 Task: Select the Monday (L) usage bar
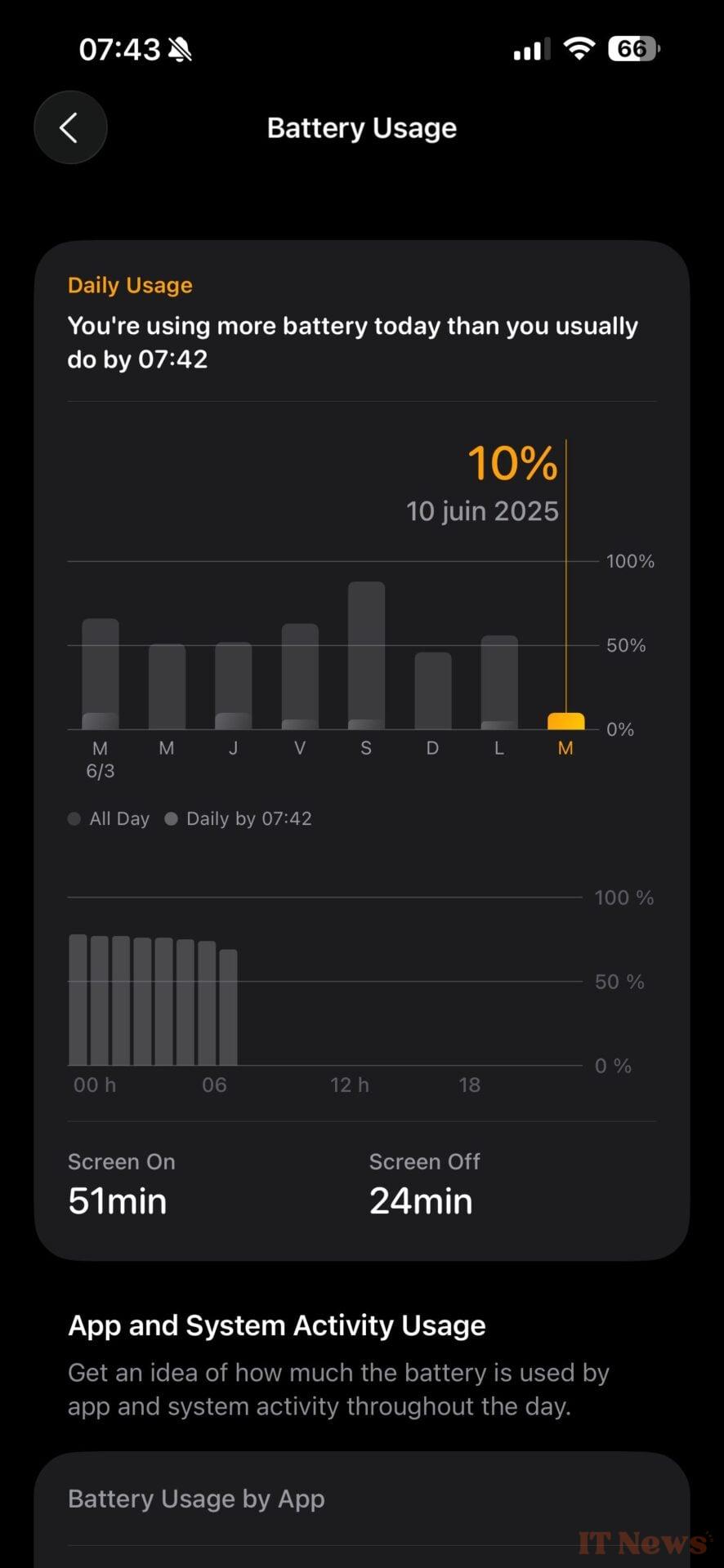pyautogui.click(x=499, y=681)
